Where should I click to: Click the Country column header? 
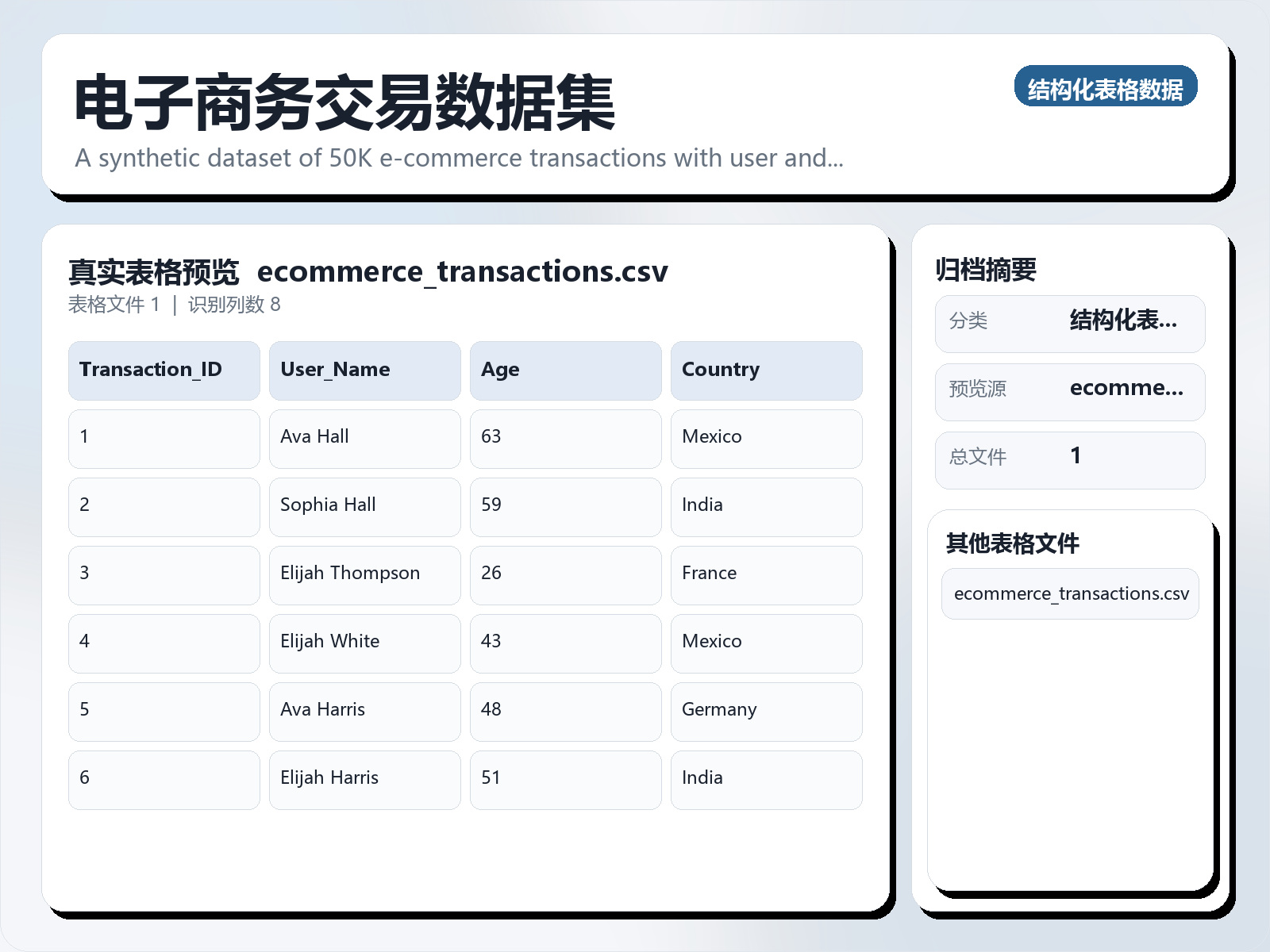766,370
